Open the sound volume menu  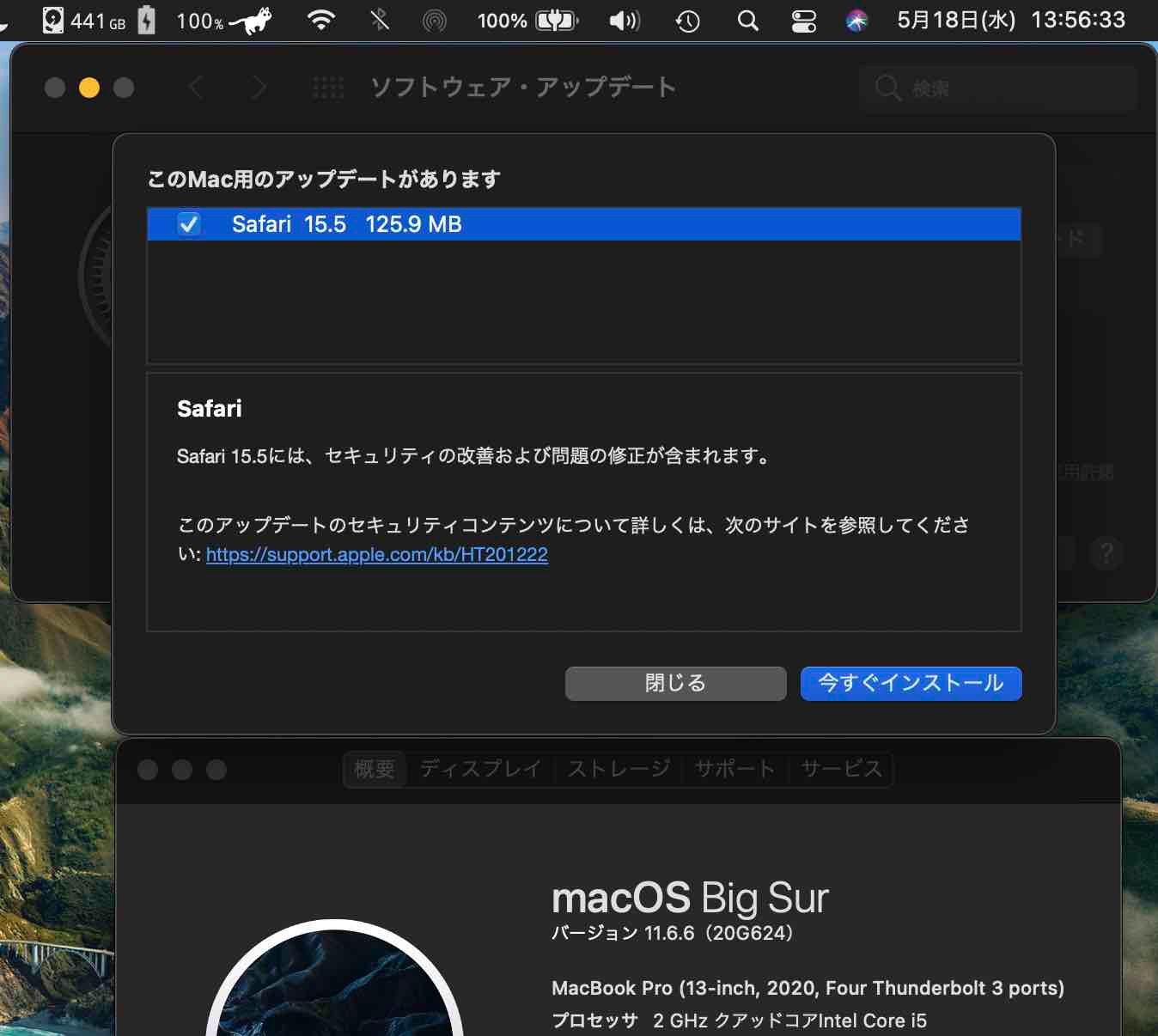click(x=625, y=21)
